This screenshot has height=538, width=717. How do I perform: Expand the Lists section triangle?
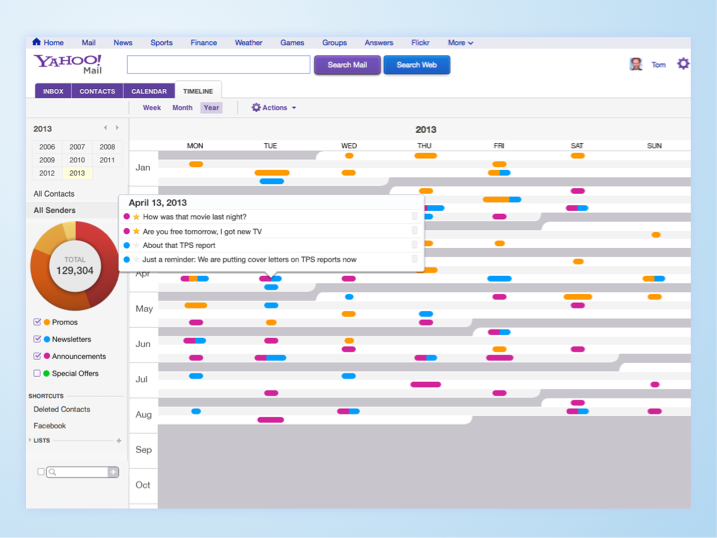(30, 440)
